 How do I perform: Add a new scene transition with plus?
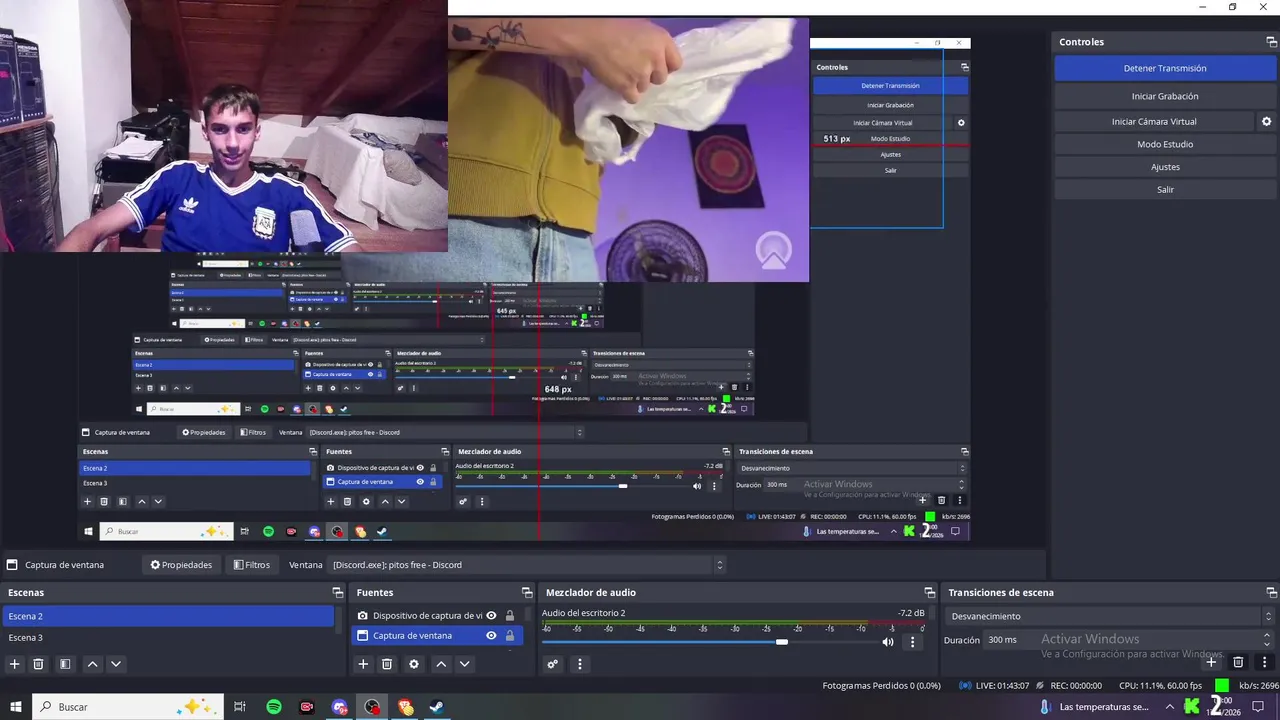point(1211,662)
